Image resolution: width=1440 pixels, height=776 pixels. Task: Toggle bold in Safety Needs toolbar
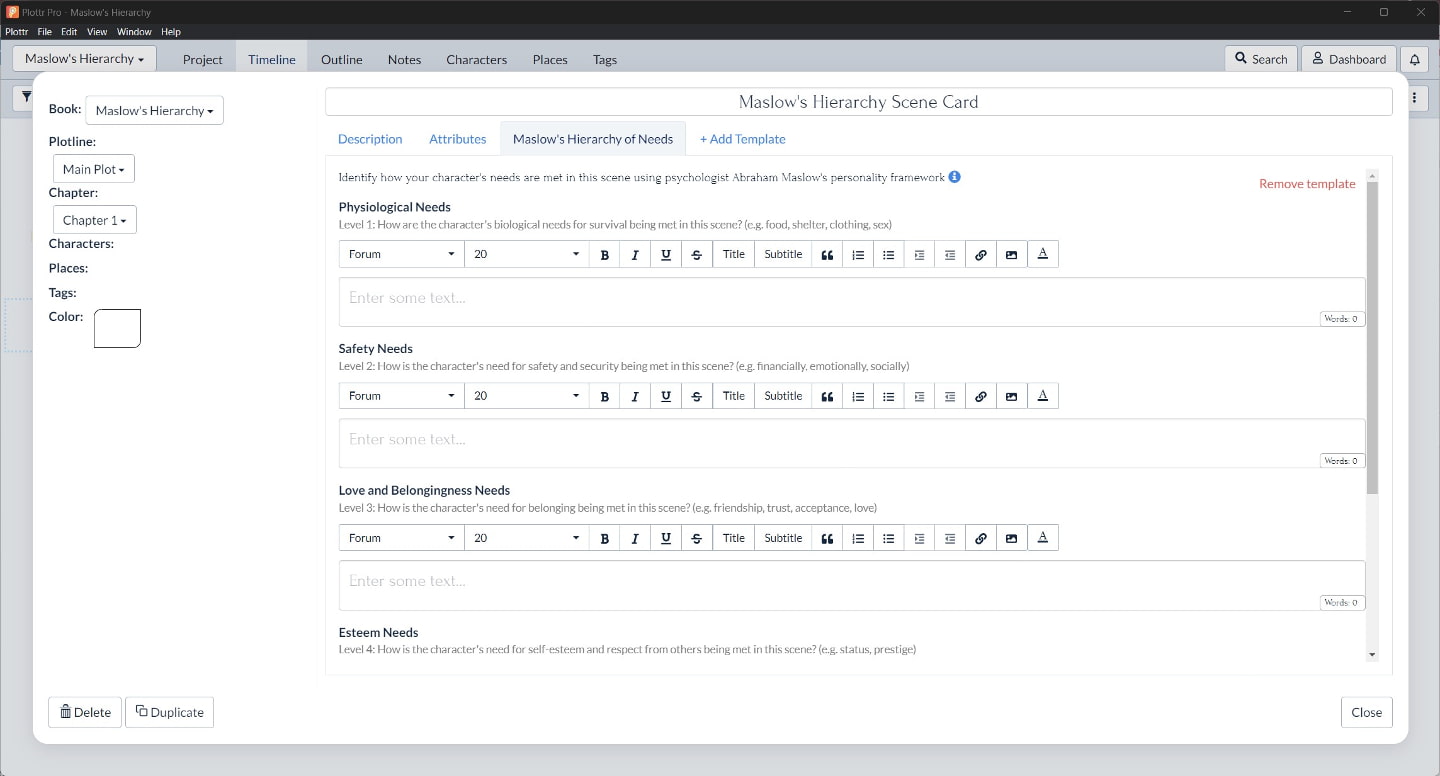tap(604, 396)
